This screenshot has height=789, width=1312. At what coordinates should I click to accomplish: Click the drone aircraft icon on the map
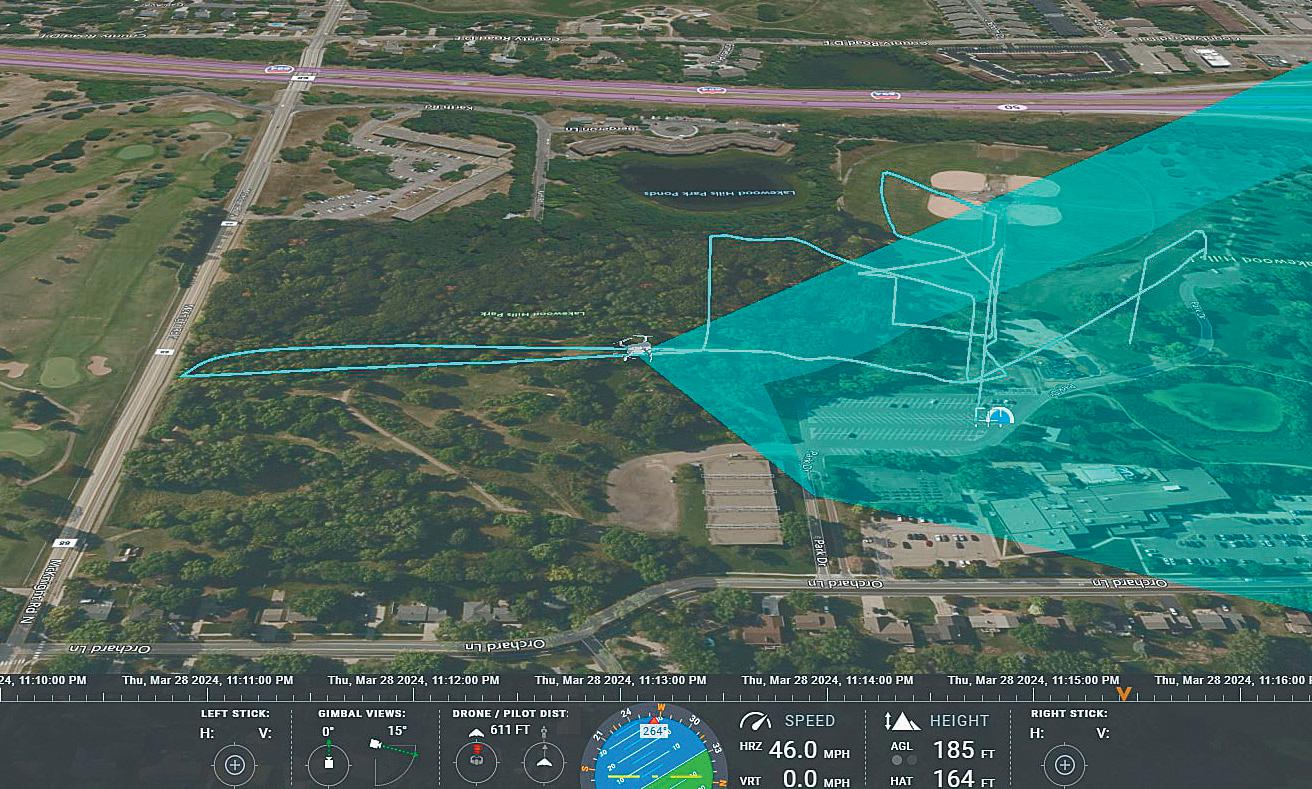click(634, 347)
